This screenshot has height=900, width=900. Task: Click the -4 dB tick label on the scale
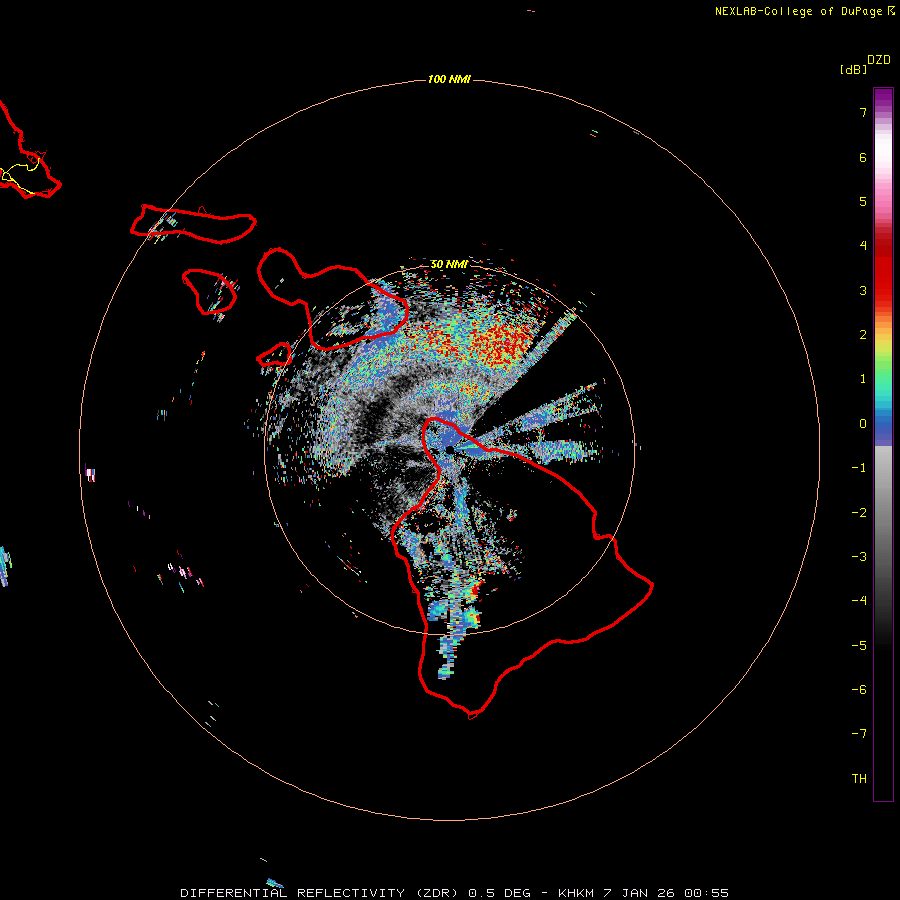859,601
